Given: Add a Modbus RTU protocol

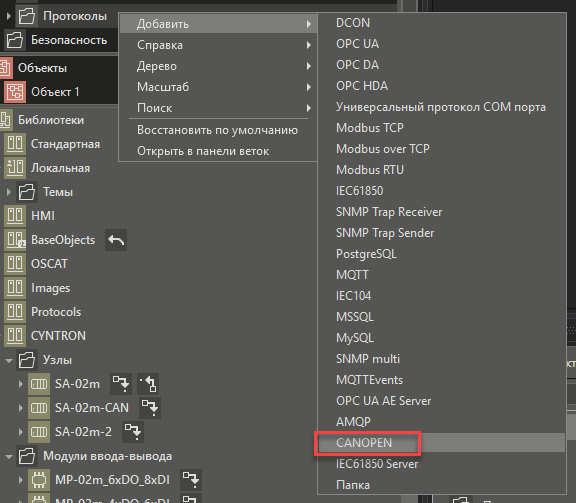Looking at the screenshot, I should coord(442,170).
